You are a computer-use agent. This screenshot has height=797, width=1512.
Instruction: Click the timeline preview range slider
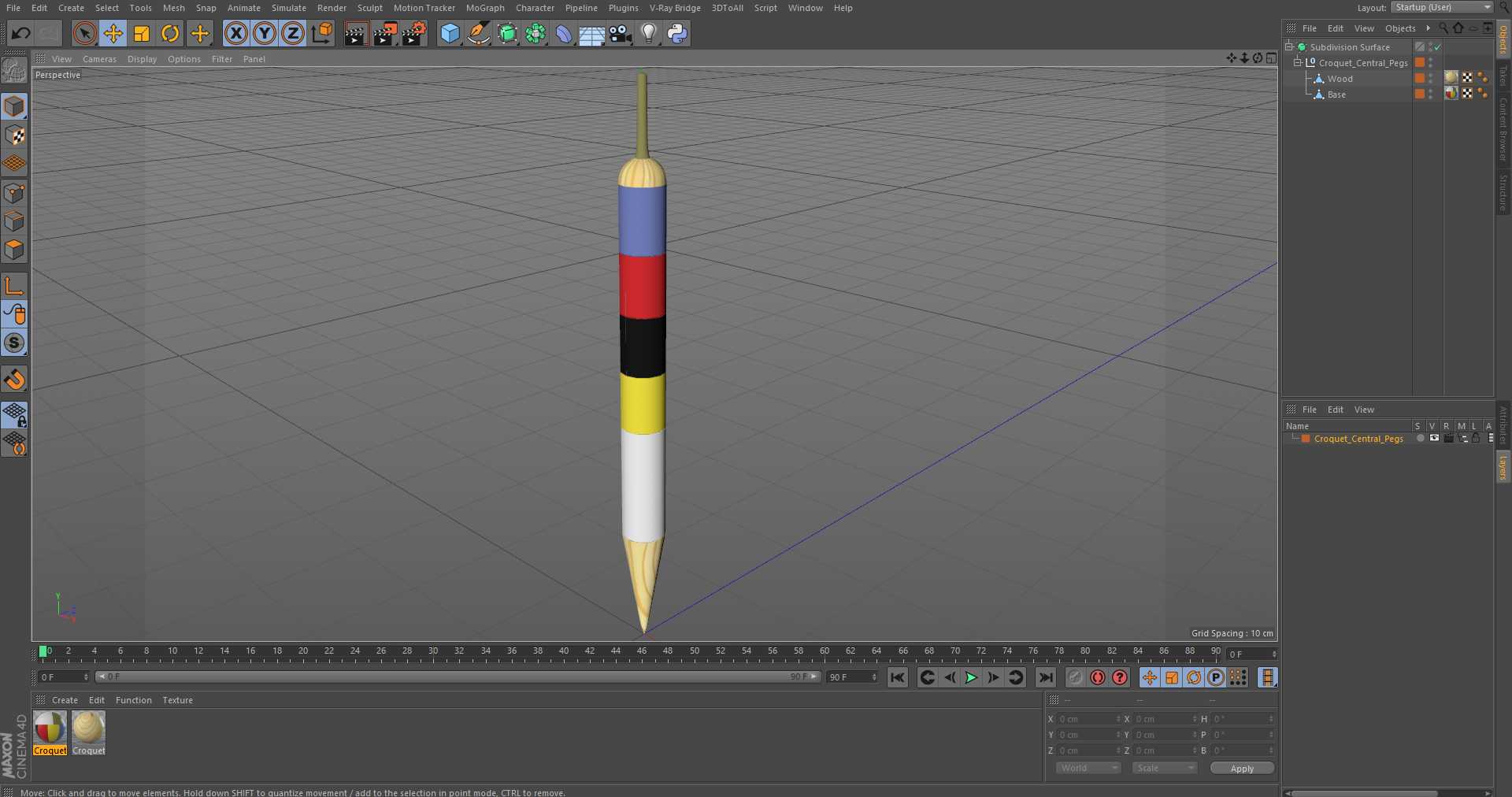[x=458, y=677]
